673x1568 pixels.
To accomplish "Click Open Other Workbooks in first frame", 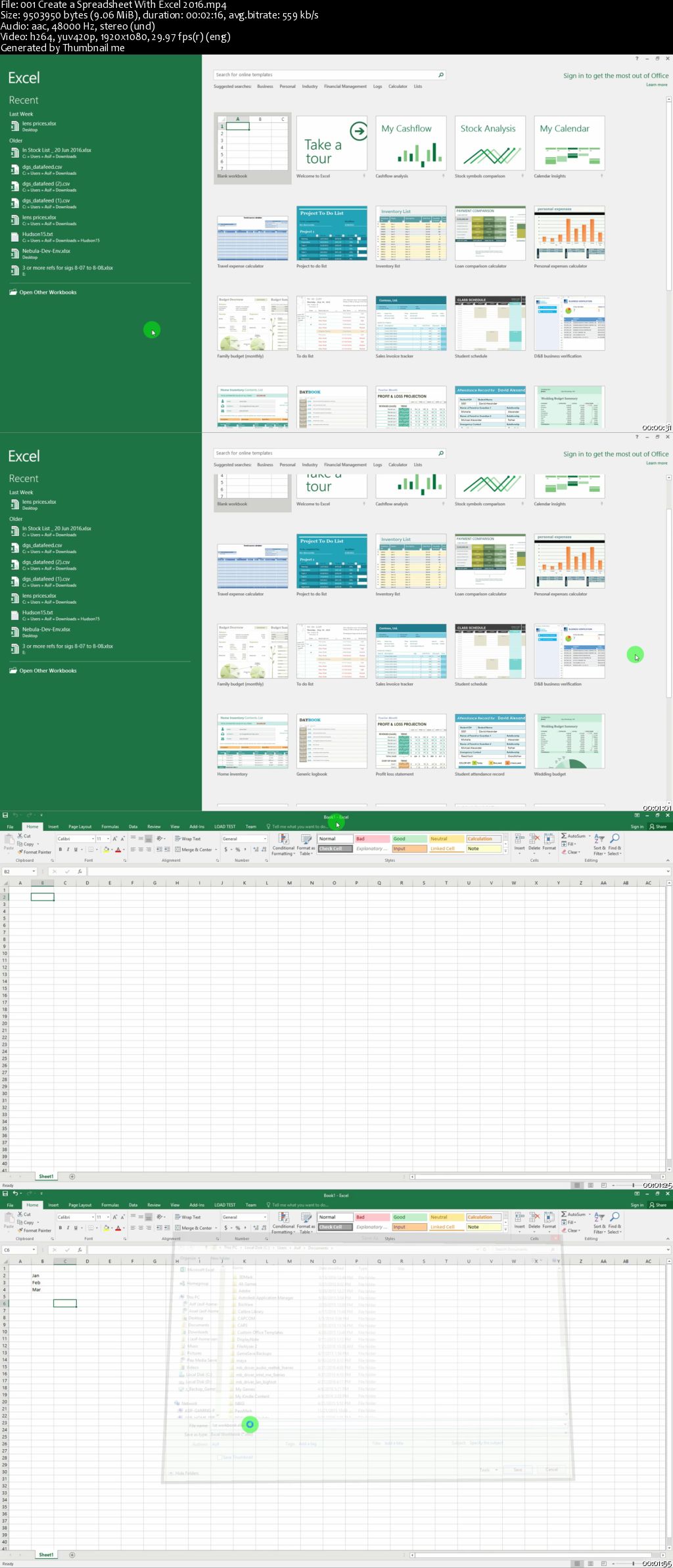I will tap(48, 292).
